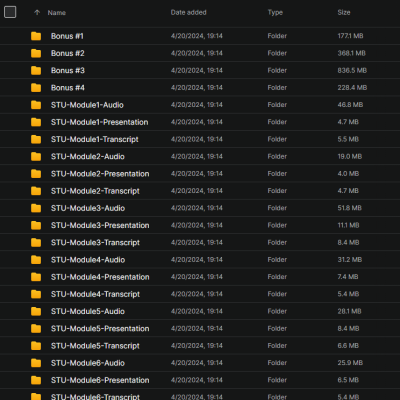This screenshot has width=400, height=400.
Task: Click the 228.4 MB size value
Action: (x=352, y=88)
